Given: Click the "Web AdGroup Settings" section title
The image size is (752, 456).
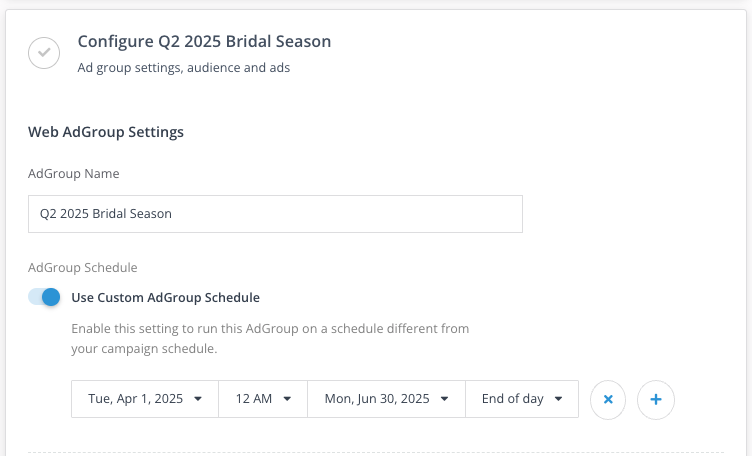Looking at the screenshot, I should click(105, 131).
